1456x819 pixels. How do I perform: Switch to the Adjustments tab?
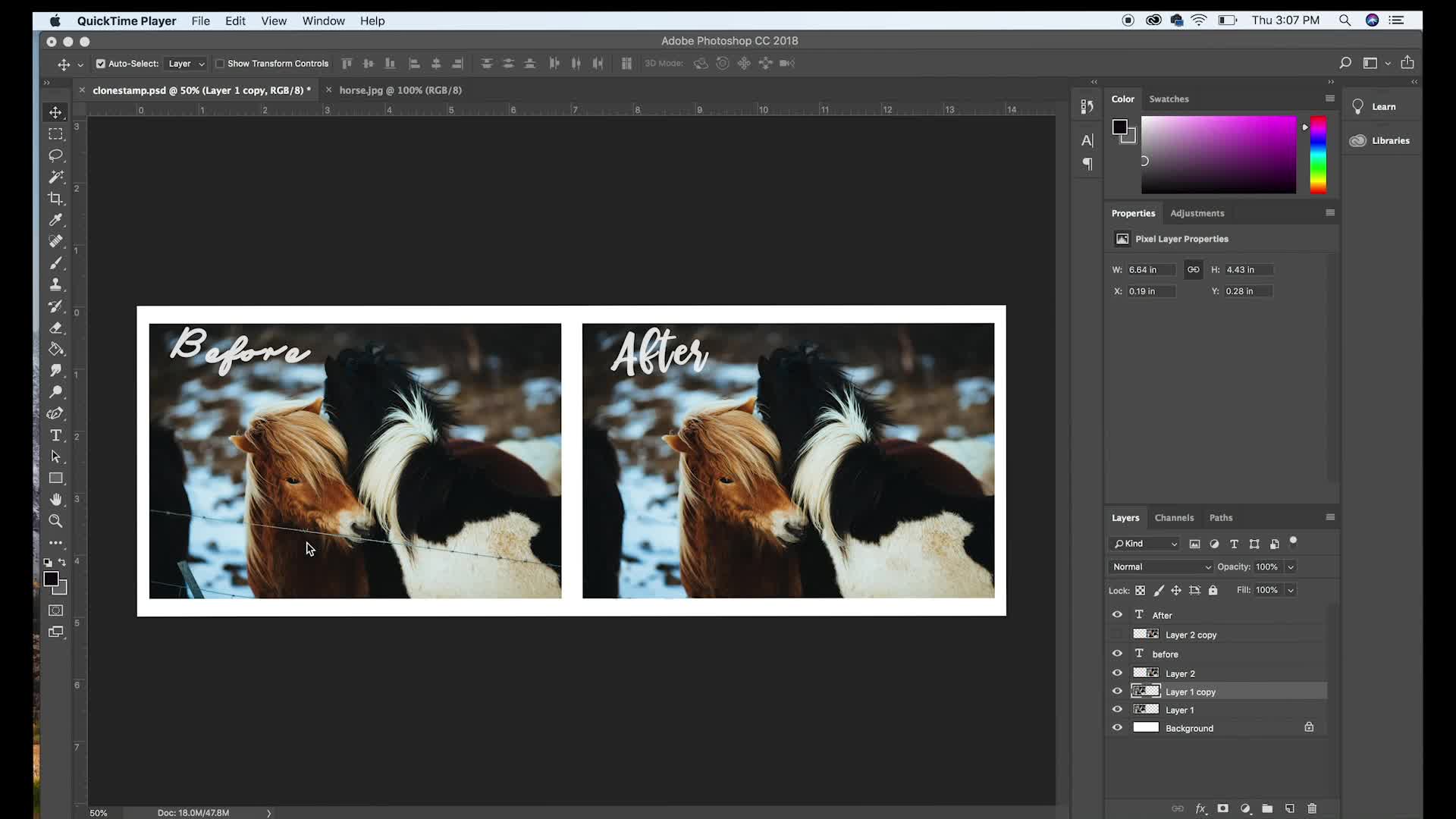coord(1197,214)
